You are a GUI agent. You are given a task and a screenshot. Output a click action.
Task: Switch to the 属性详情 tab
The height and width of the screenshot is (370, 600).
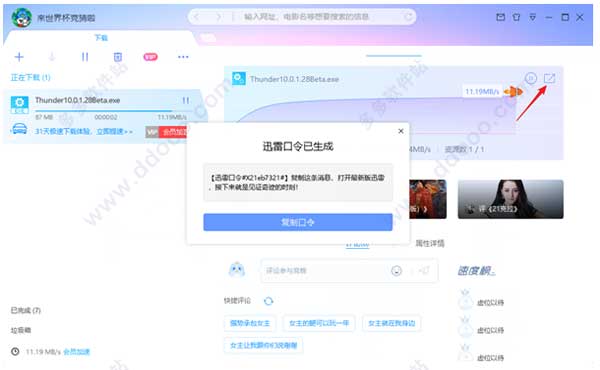point(430,243)
